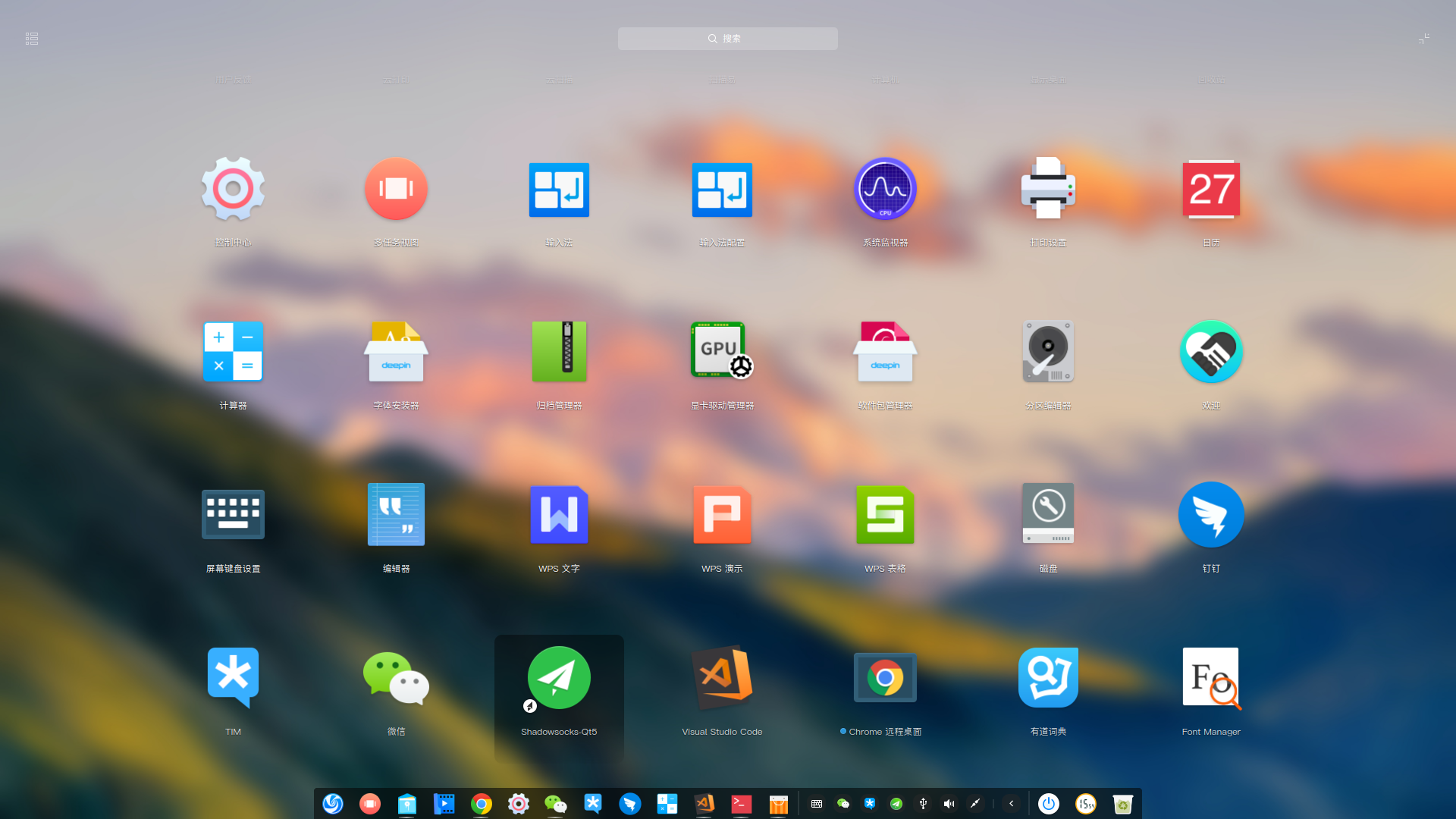This screenshot has height=819, width=1456.
Task: Open Google Chrome from the dock
Action: (482, 804)
